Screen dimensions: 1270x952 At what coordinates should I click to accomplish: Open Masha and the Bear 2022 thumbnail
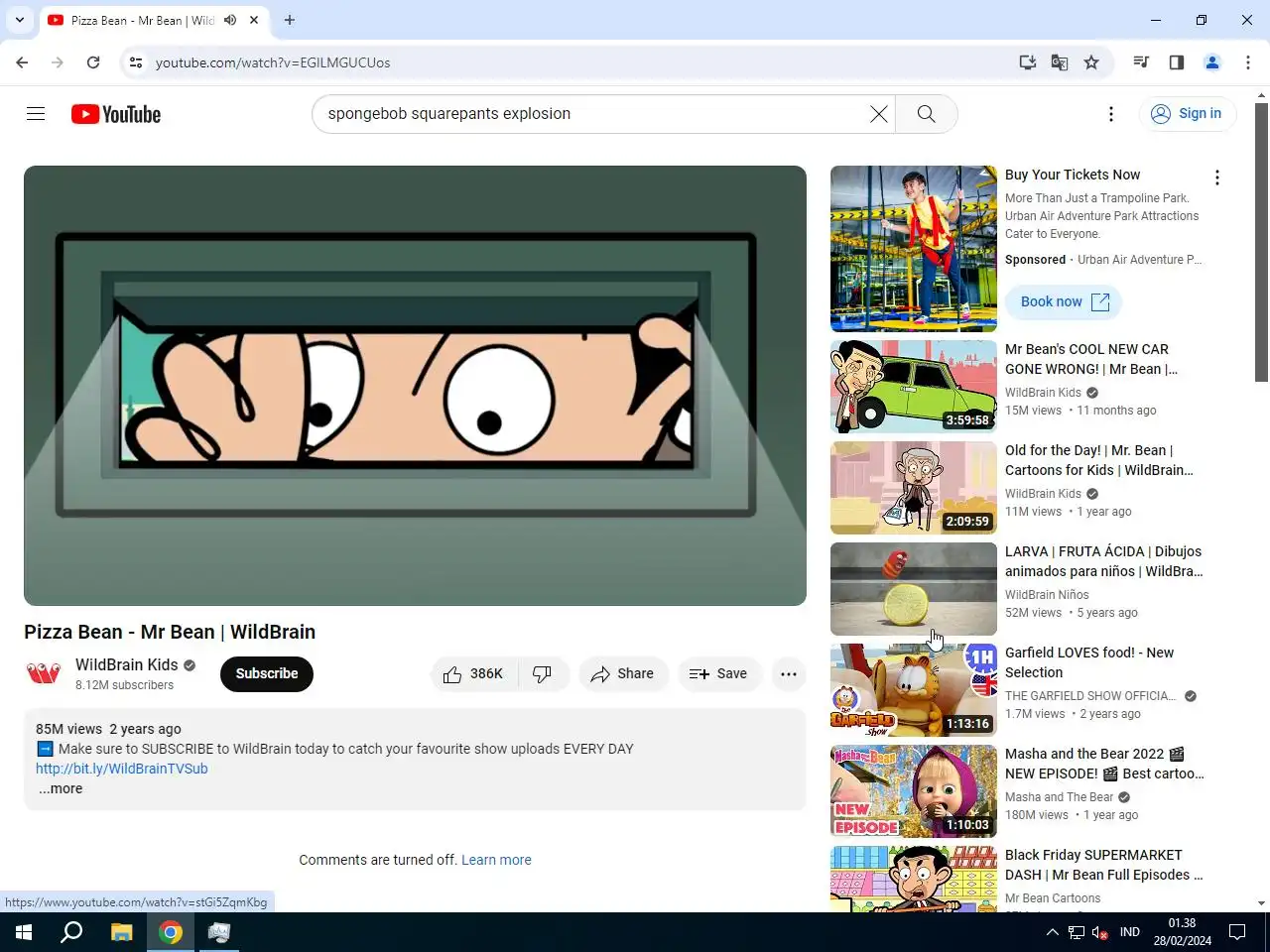click(x=914, y=791)
